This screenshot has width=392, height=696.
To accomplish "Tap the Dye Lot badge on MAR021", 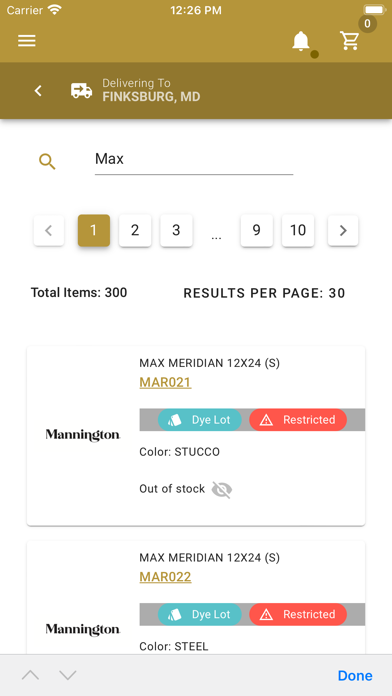I will (200, 420).
